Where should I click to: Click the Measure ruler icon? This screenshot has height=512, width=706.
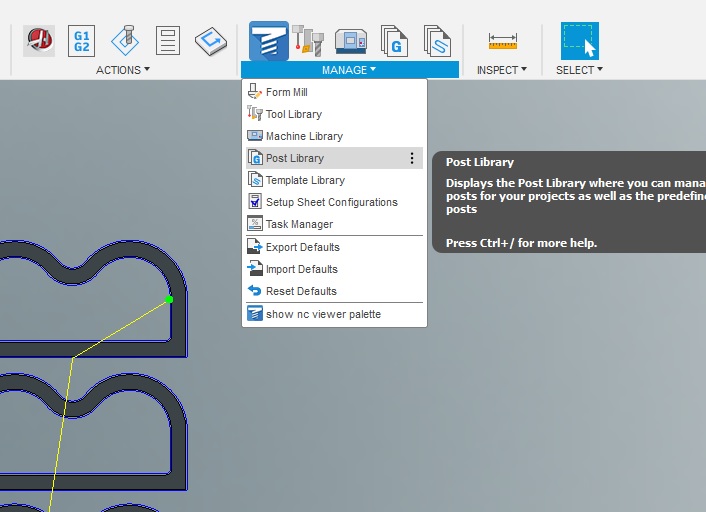(x=503, y=41)
